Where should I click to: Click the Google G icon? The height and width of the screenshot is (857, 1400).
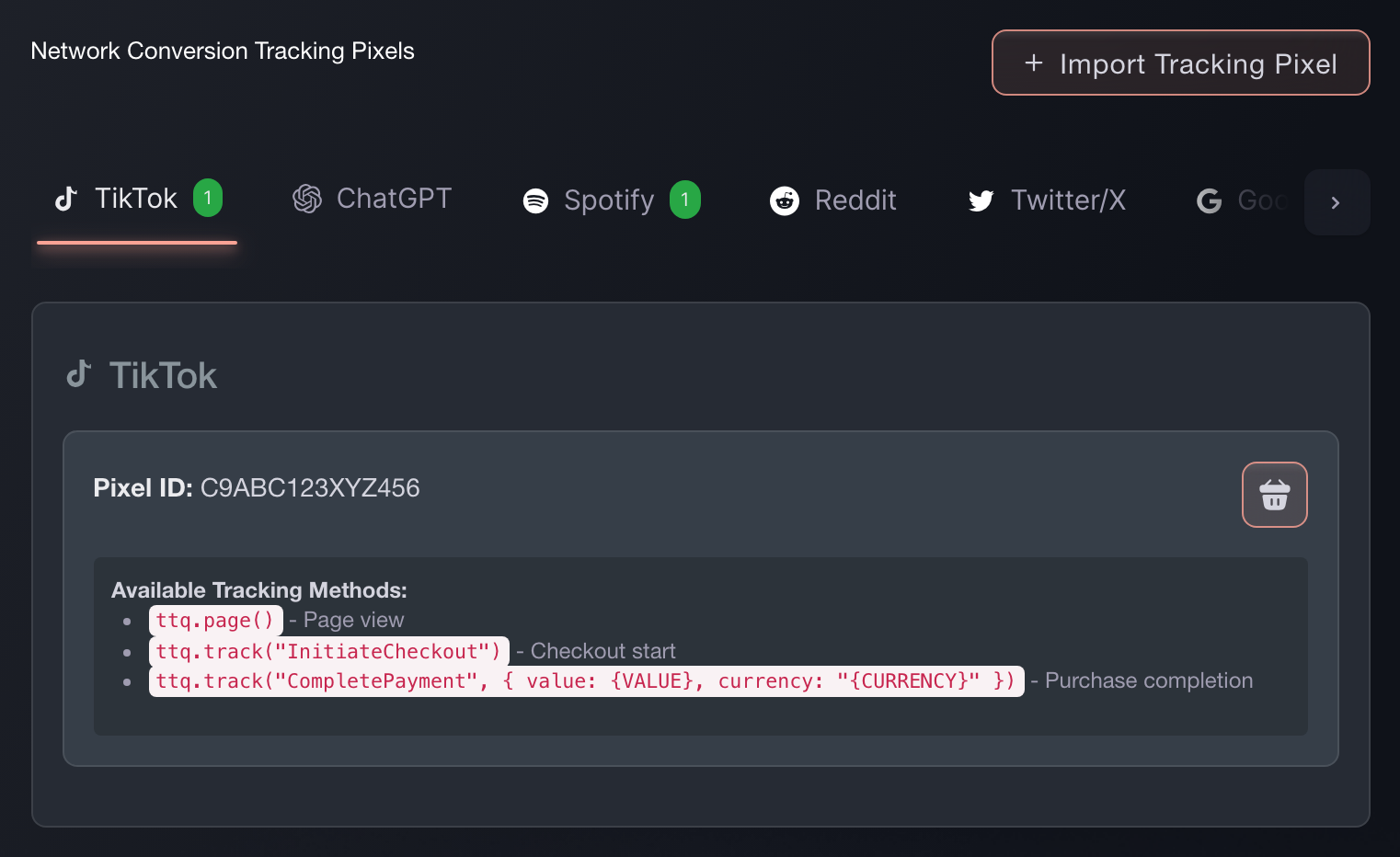pos(1209,200)
